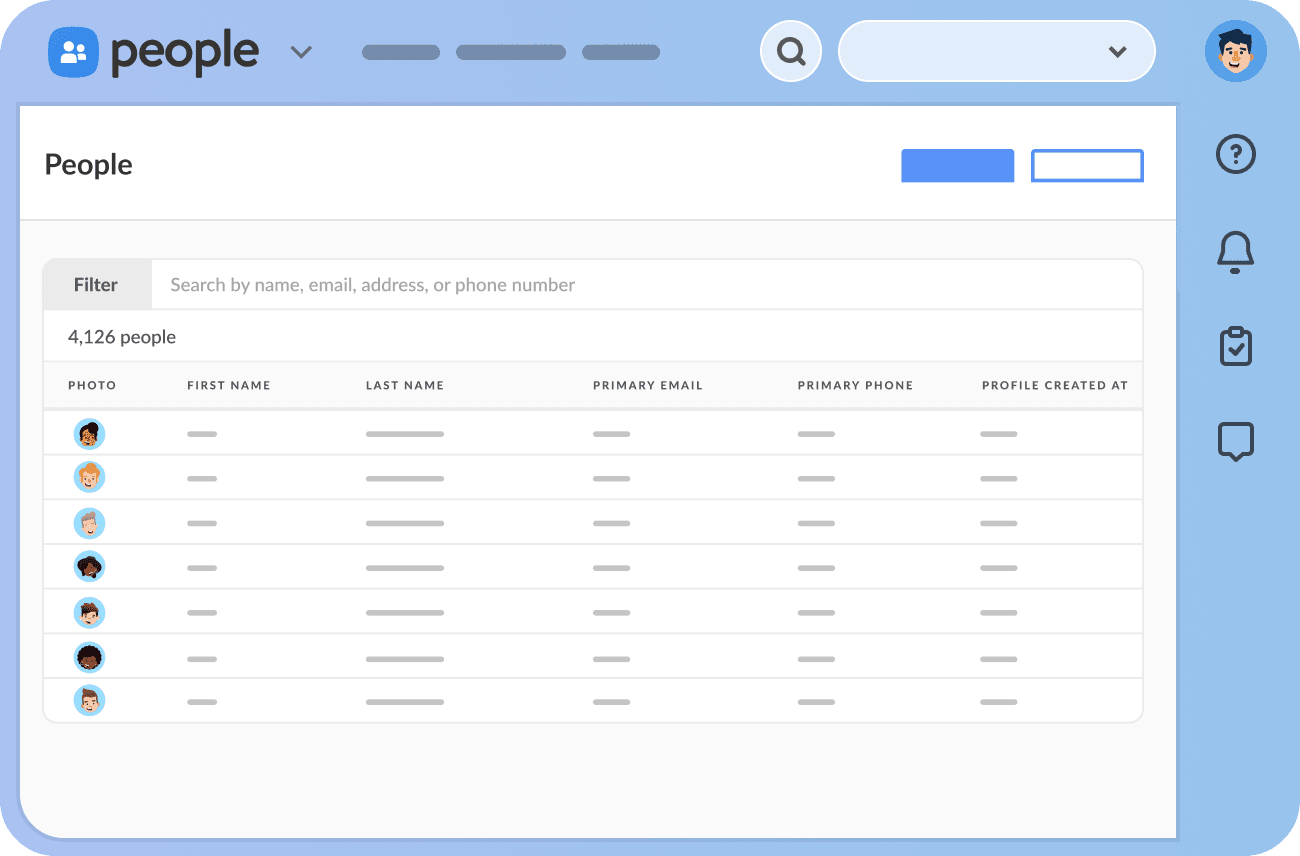This screenshot has width=1300, height=856.
Task: Click the first navigation item in the header
Action: (x=400, y=52)
